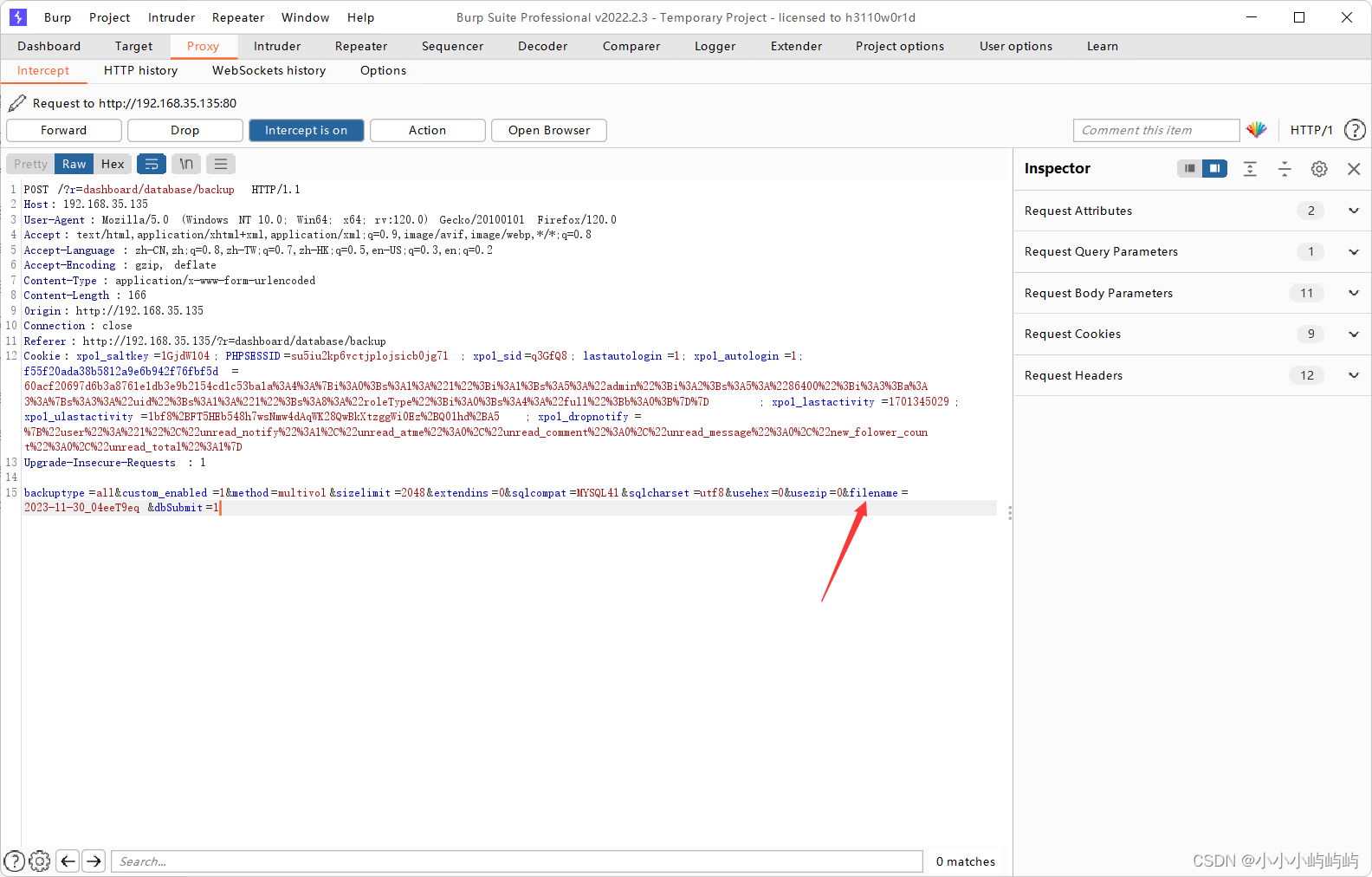This screenshot has width=1372, height=877.
Task: Click the Content-Length header line
Action: [85, 296]
